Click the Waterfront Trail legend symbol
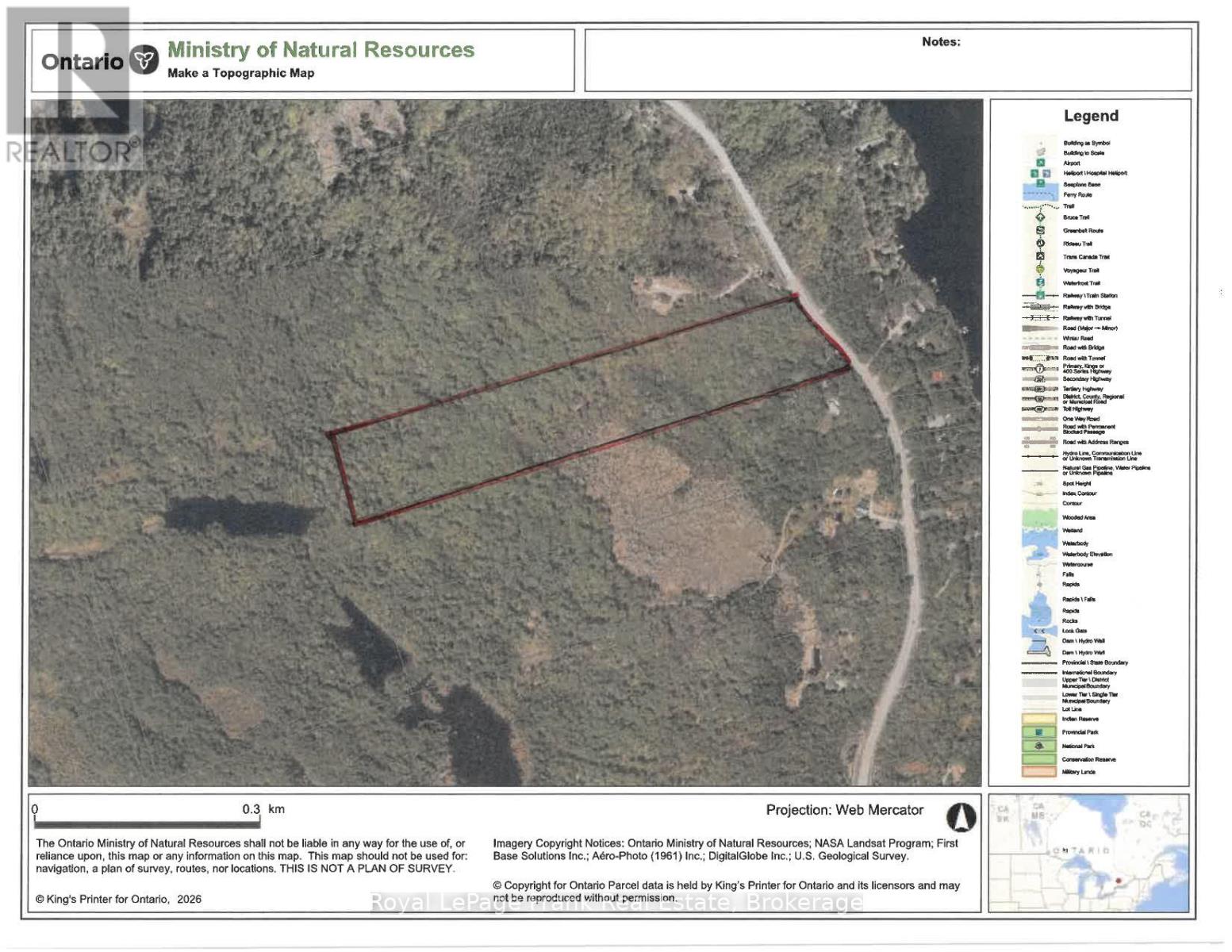1232x952 pixels. click(x=1040, y=282)
